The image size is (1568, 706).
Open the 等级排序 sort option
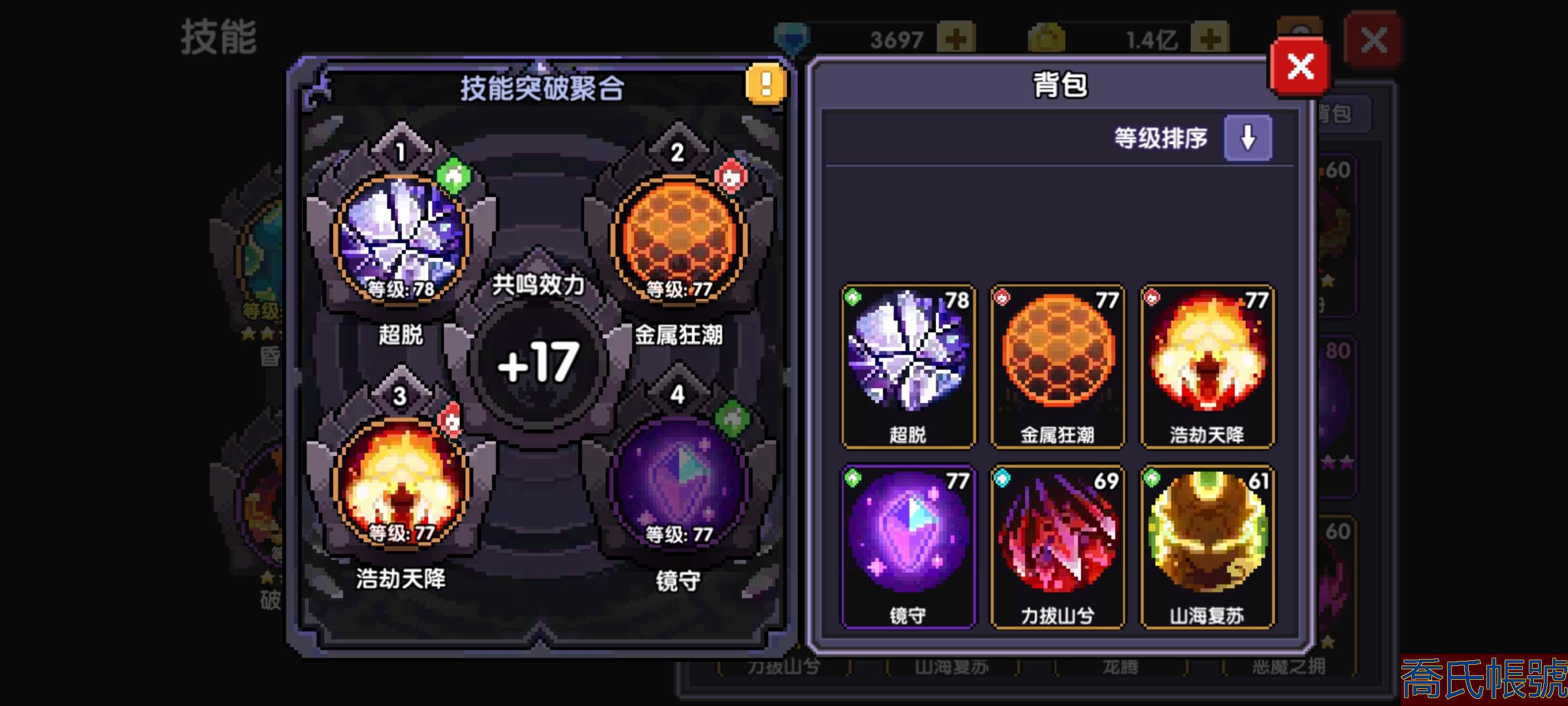[1161, 138]
